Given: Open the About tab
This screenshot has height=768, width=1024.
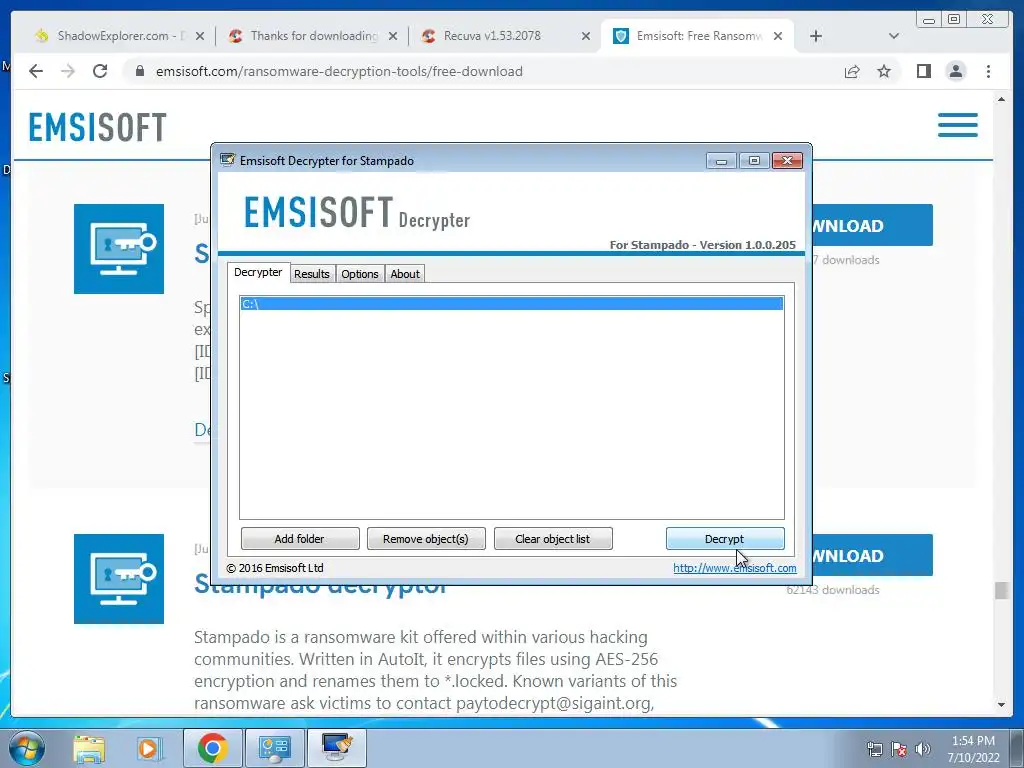Looking at the screenshot, I should tap(405, 274).
